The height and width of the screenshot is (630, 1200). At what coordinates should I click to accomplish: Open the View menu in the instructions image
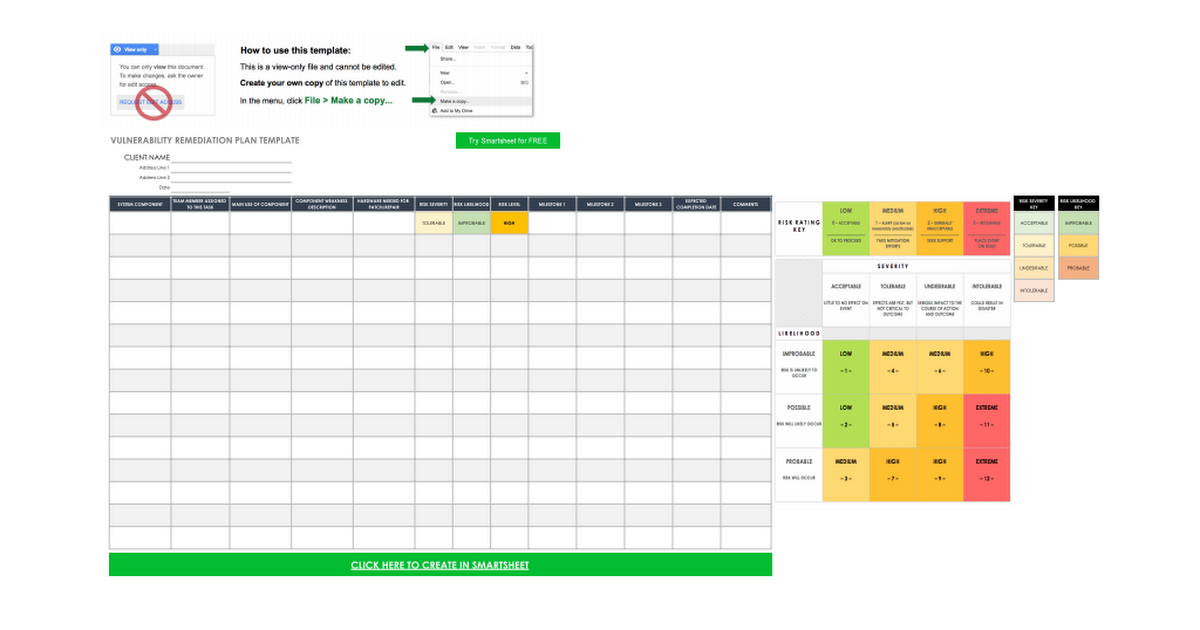[x=464, y=47]
